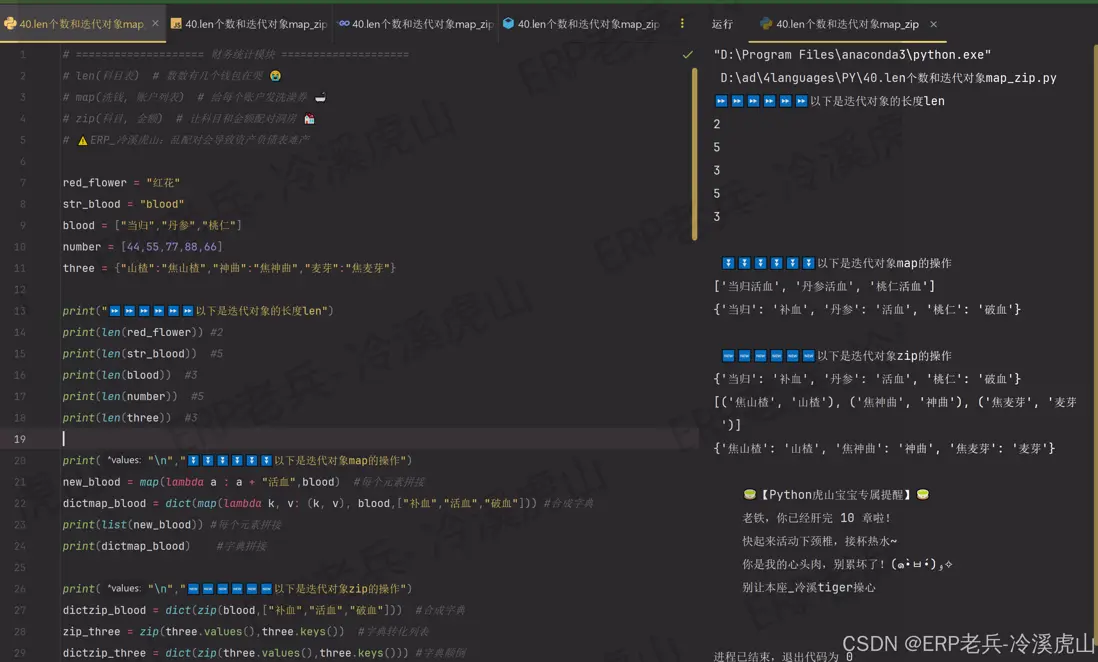1098x662 pixels.
Task: Click the output {'焦山楂': '山楂', '焦神曲': '神曲'...} line
Action: [884, 448]
